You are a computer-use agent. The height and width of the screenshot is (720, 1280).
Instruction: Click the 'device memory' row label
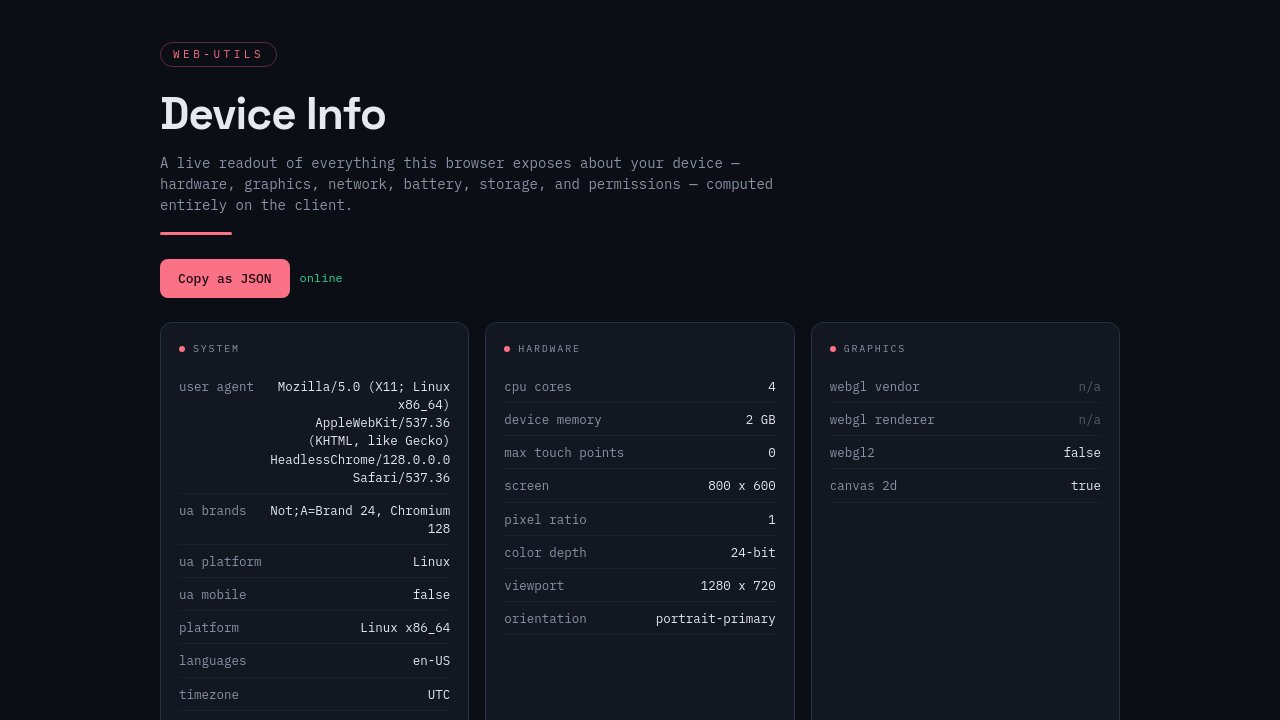click(x=553, y=420)
